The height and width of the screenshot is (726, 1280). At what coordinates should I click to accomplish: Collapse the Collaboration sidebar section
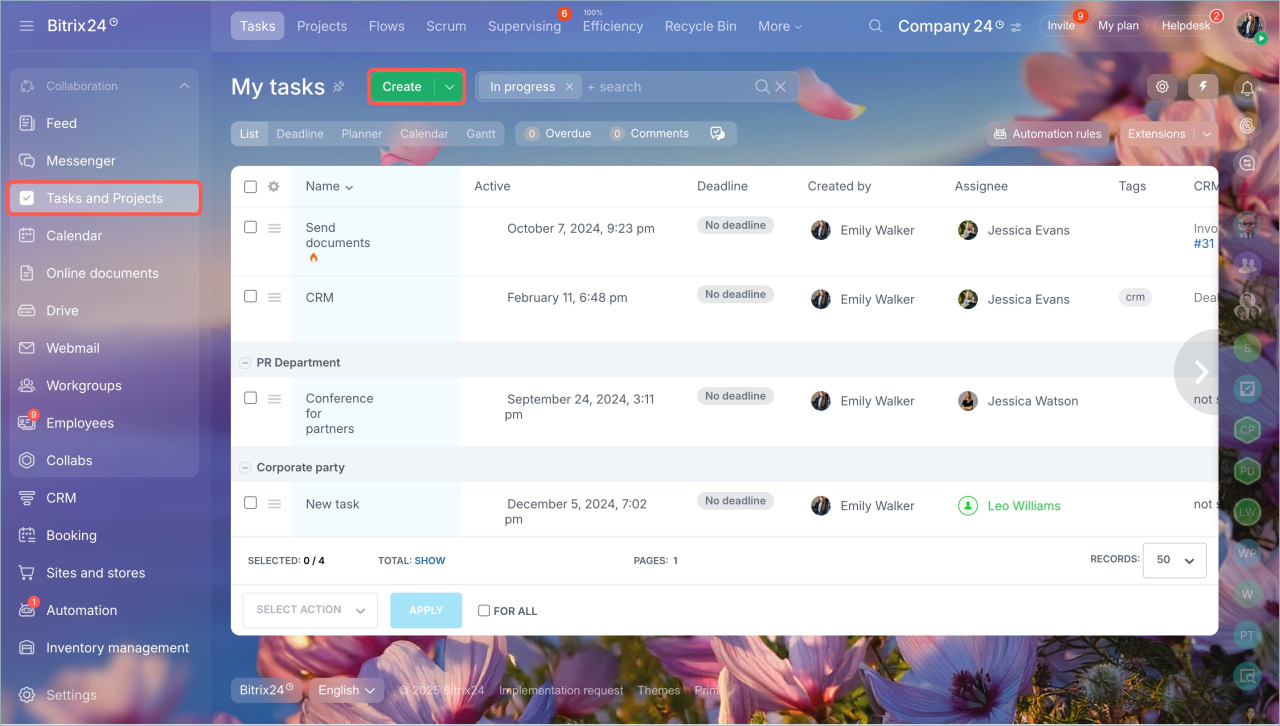184,86
